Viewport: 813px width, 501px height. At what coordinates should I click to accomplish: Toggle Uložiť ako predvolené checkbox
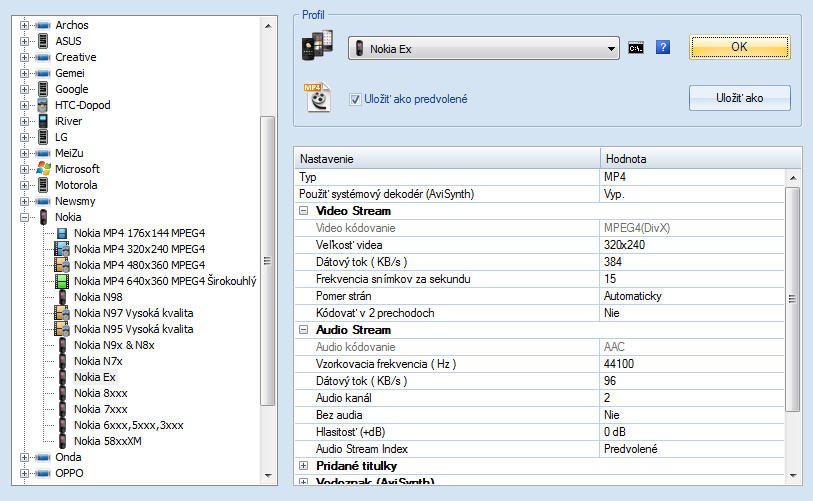[x=355, y=99]
